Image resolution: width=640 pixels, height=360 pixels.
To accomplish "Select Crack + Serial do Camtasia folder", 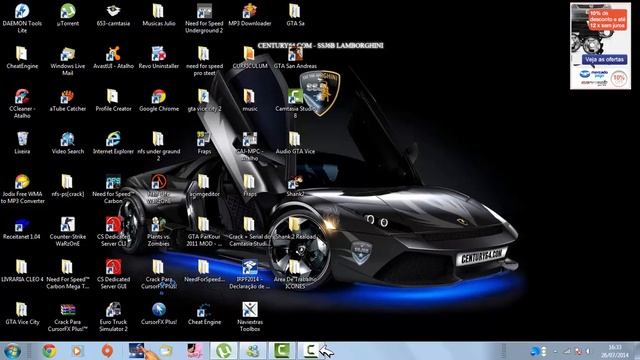I will 250,231.
